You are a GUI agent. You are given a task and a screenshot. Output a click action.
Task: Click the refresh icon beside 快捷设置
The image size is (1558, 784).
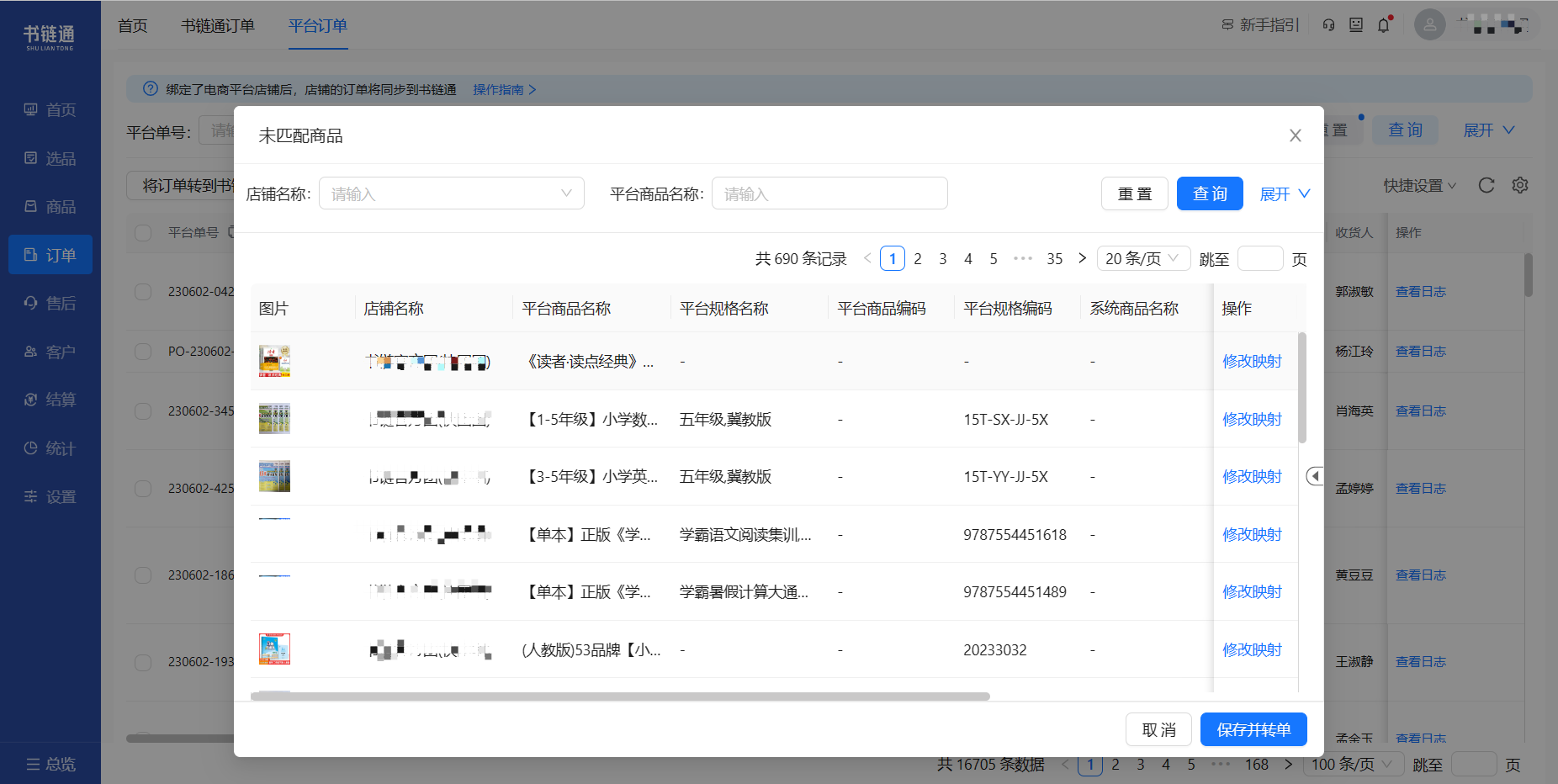pos(1486,185)
